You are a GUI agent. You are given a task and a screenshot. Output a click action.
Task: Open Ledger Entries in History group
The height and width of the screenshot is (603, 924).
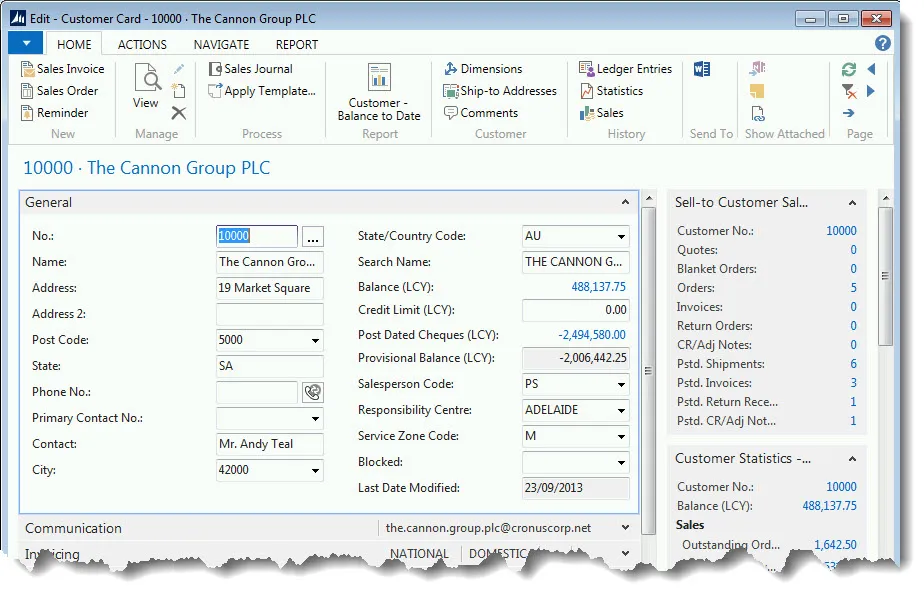pyautogui.click(x=625, y=69)
